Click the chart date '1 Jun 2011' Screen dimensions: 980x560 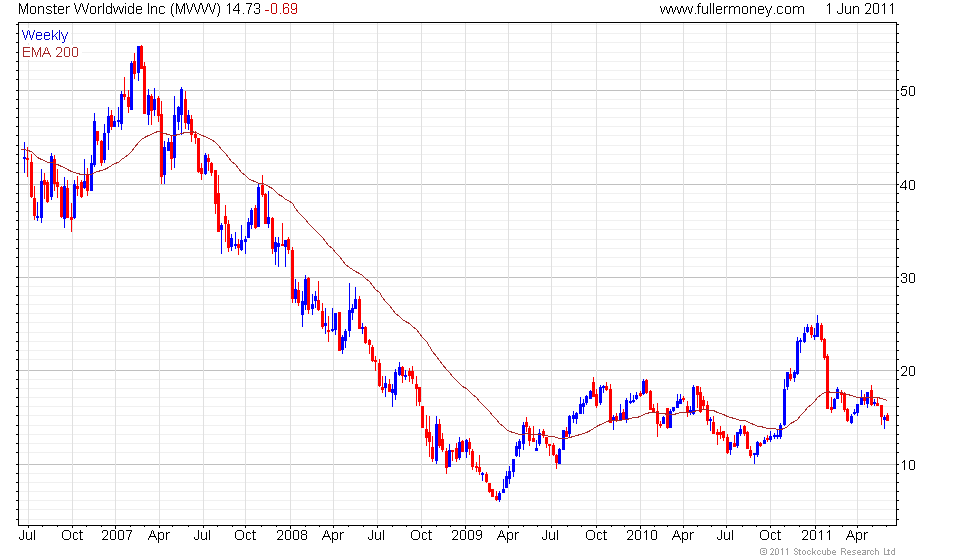[860, 9]
